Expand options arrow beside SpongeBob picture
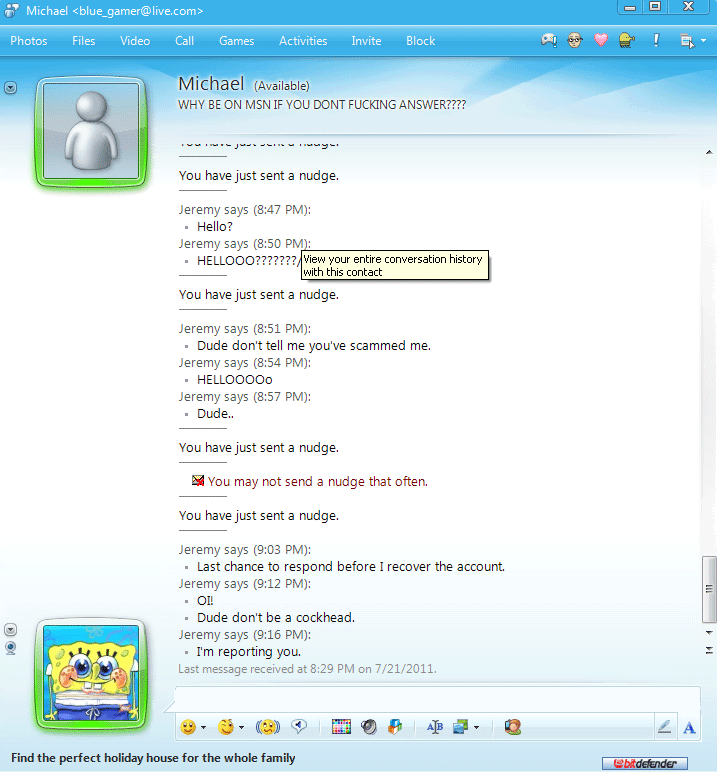This screenshot has height=772, width=717. pos(10,630)
